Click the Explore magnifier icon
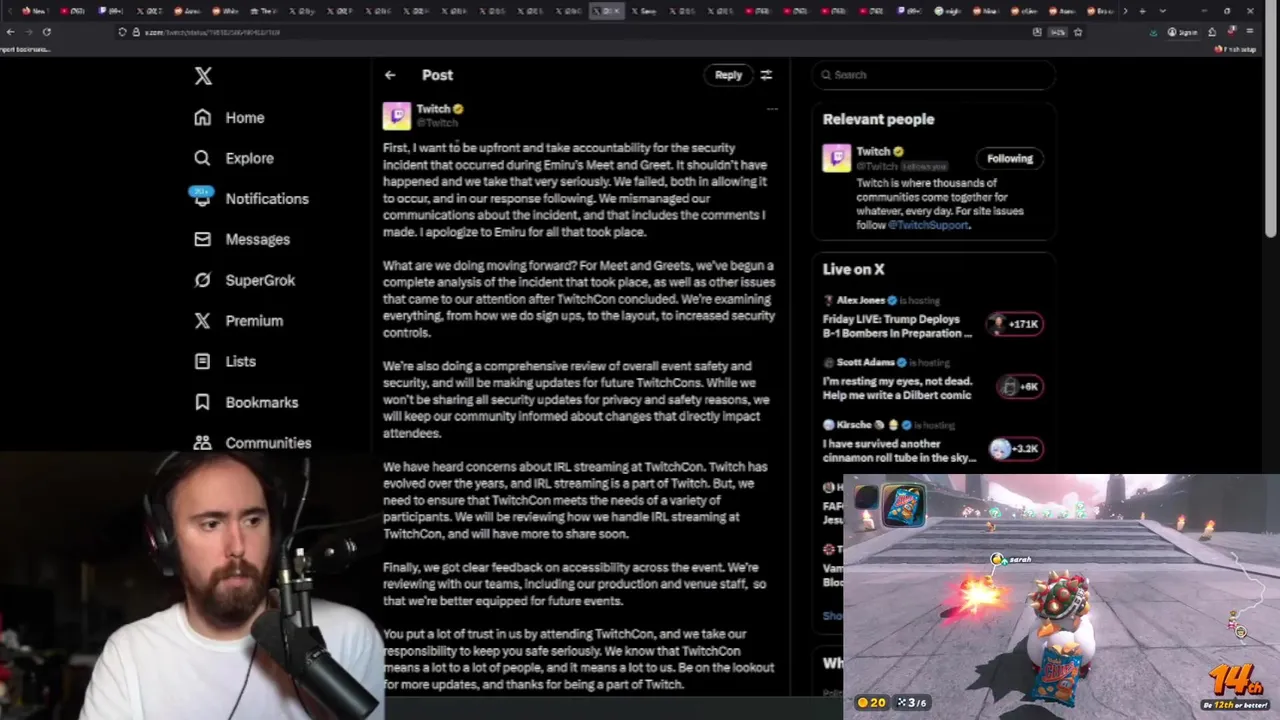The height and width of the screenshot is (720, 1280). [x=203, y=158]
